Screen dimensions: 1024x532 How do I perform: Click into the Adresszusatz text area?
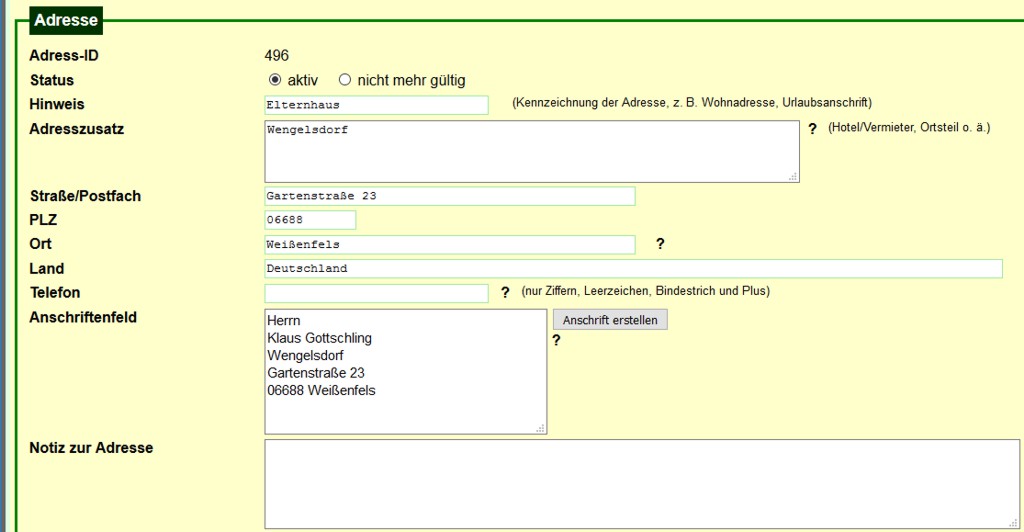531,152
